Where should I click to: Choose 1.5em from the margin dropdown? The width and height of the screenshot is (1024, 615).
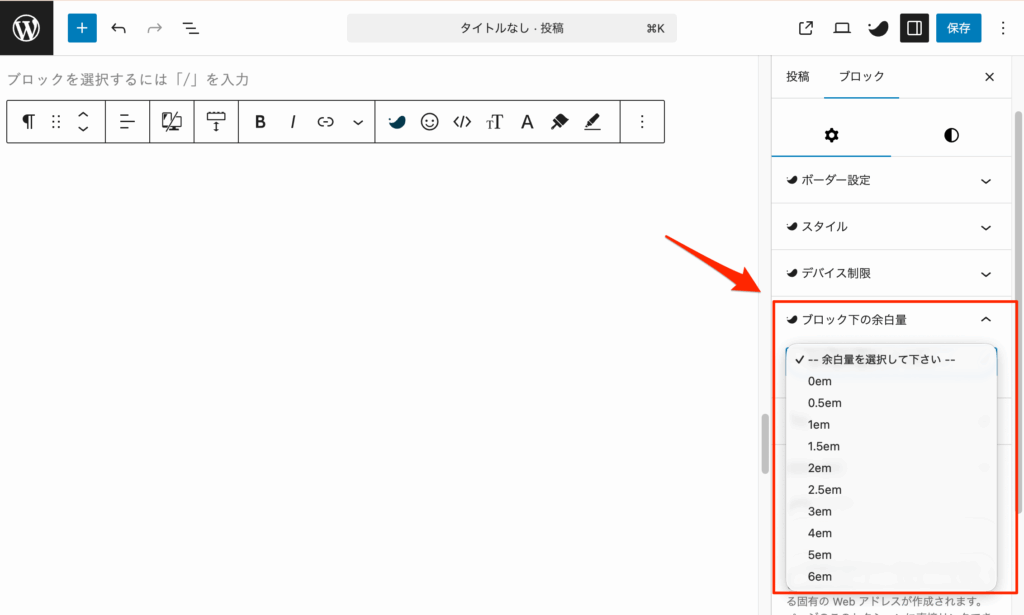[x=824, y=446]
